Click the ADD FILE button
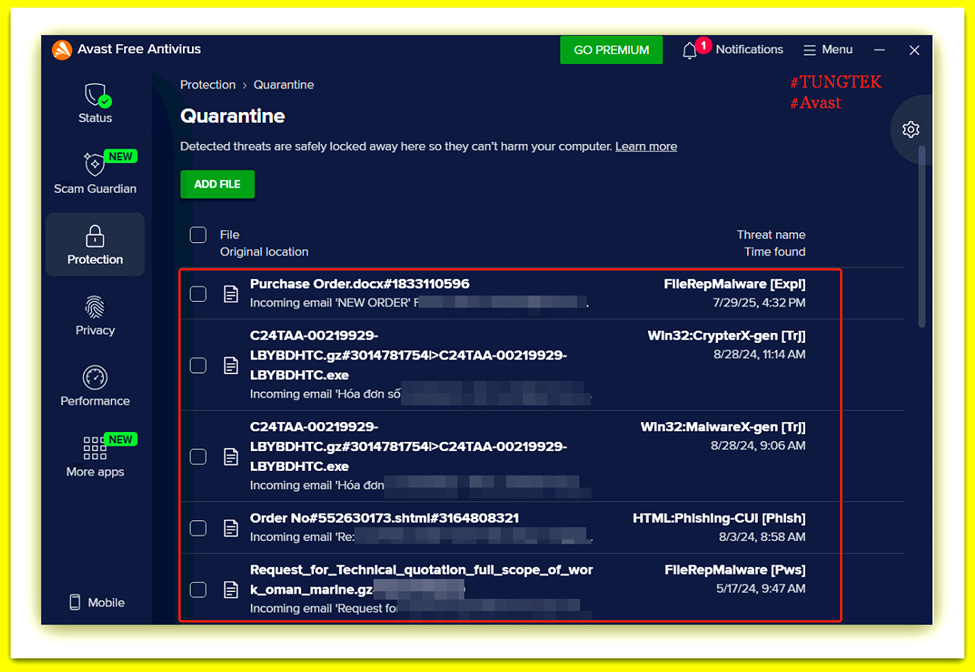Image resolution: width=975 pixels, height=672 pixels. pos(217,184)
